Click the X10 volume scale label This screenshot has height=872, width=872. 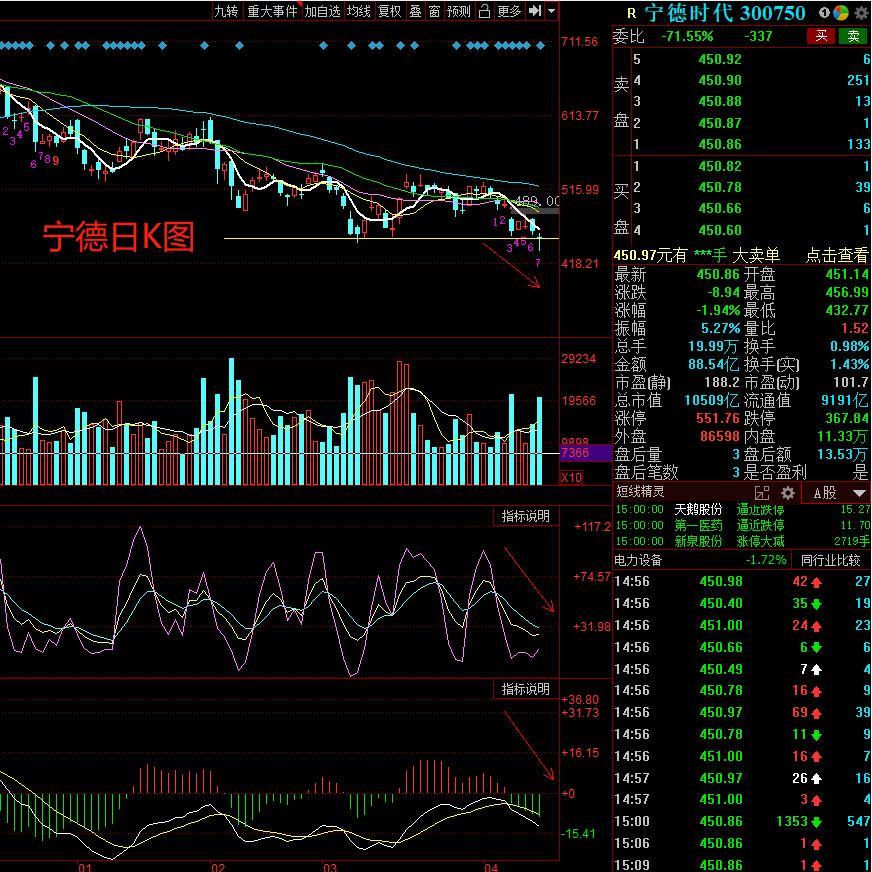click(x=571, y=478)
